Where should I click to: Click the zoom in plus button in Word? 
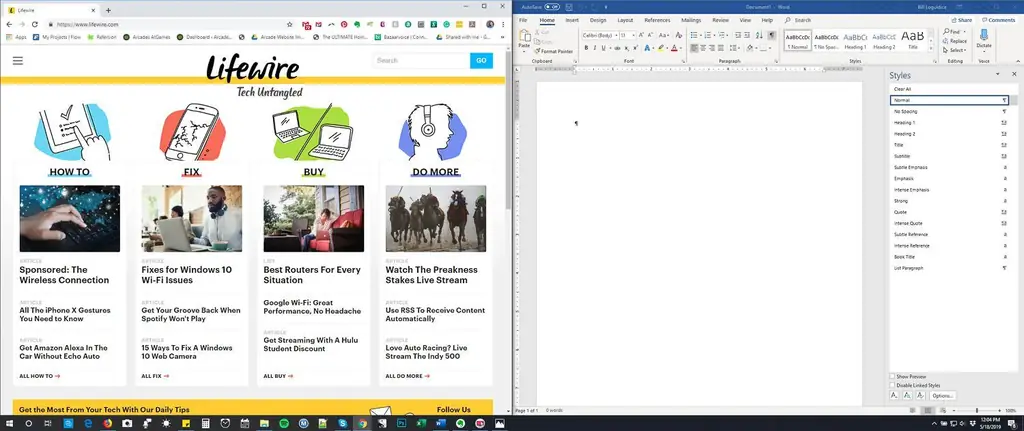pyautogui.click(x=999, y=411)
